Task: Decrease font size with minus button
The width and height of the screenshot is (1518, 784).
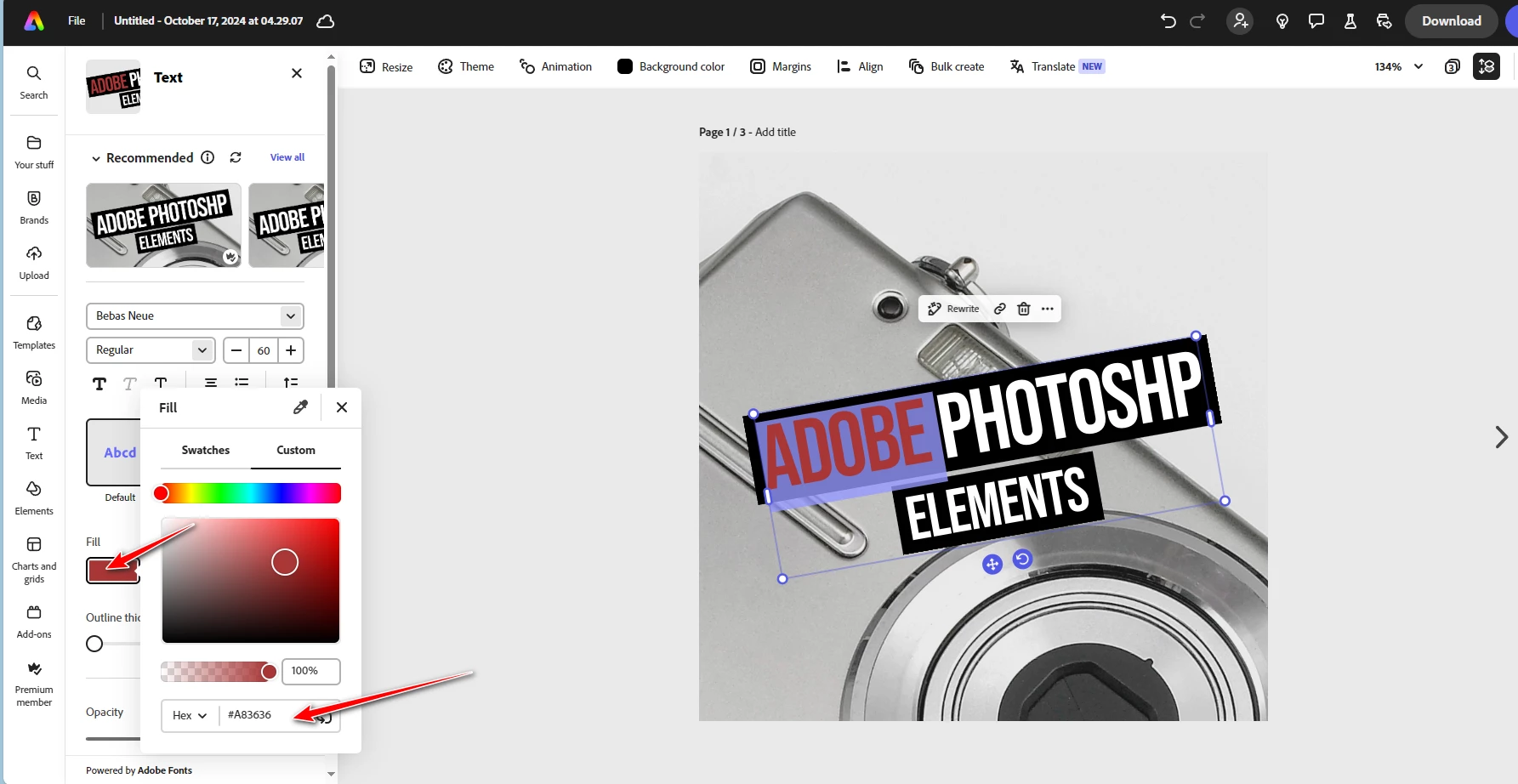Action: (236, 350)
